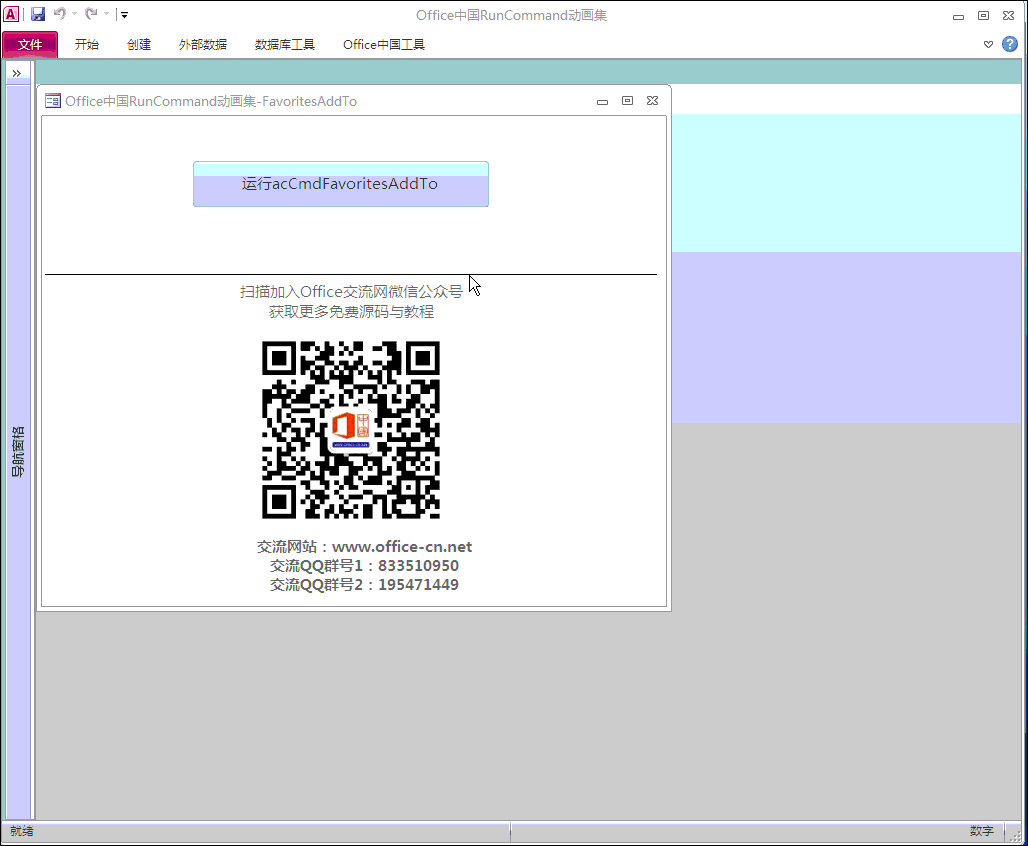1028x846 pixels.
Task: Click the Access application icon in title bar
Action: 11,14
